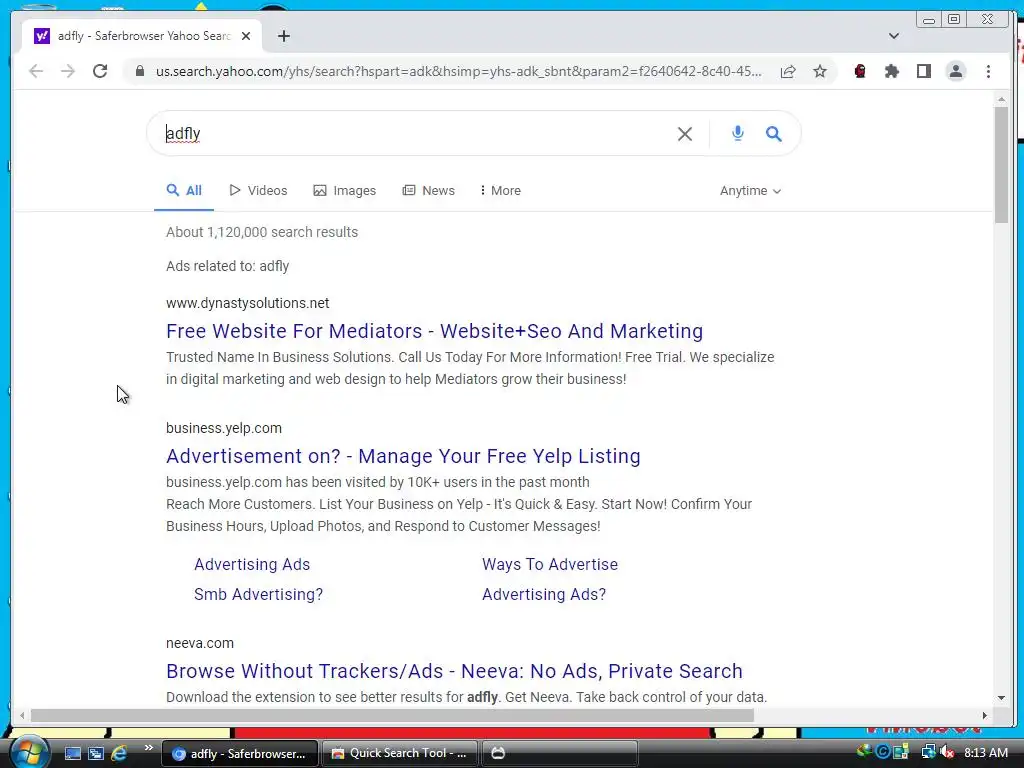View site info via the lock icon
1024x768 pixels.
pos(140,71)
